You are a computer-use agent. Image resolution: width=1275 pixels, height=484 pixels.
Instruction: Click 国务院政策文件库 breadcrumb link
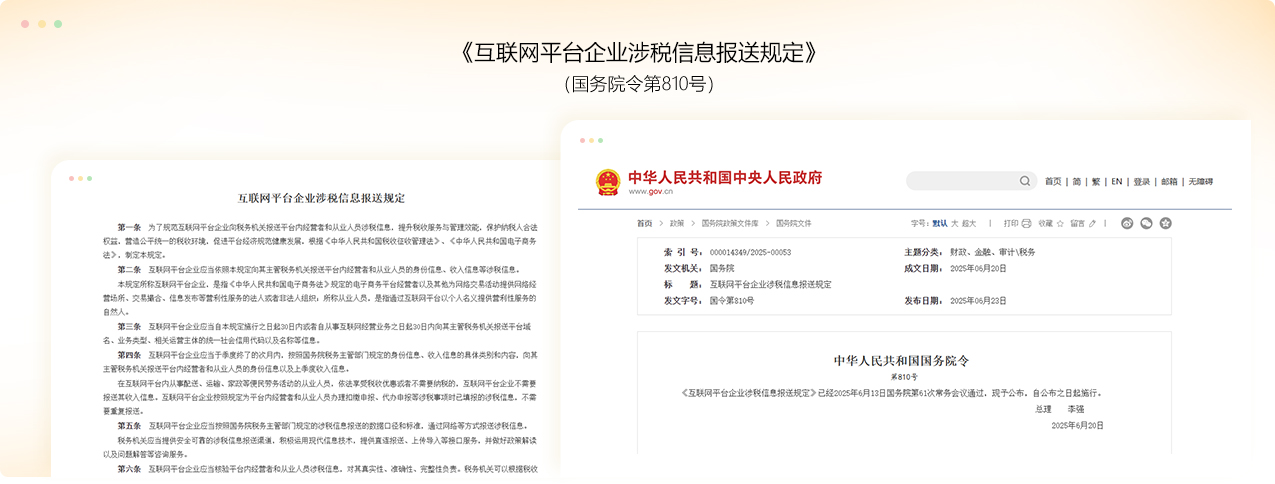pos(730,223)
